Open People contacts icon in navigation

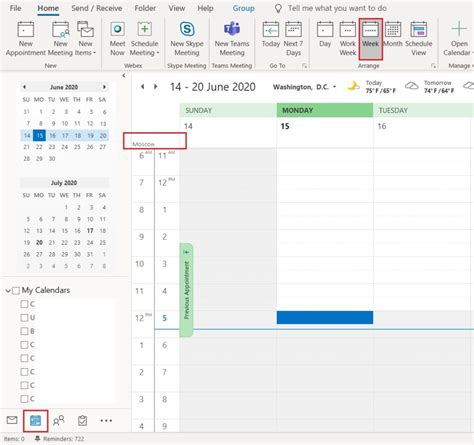[59, 420]
